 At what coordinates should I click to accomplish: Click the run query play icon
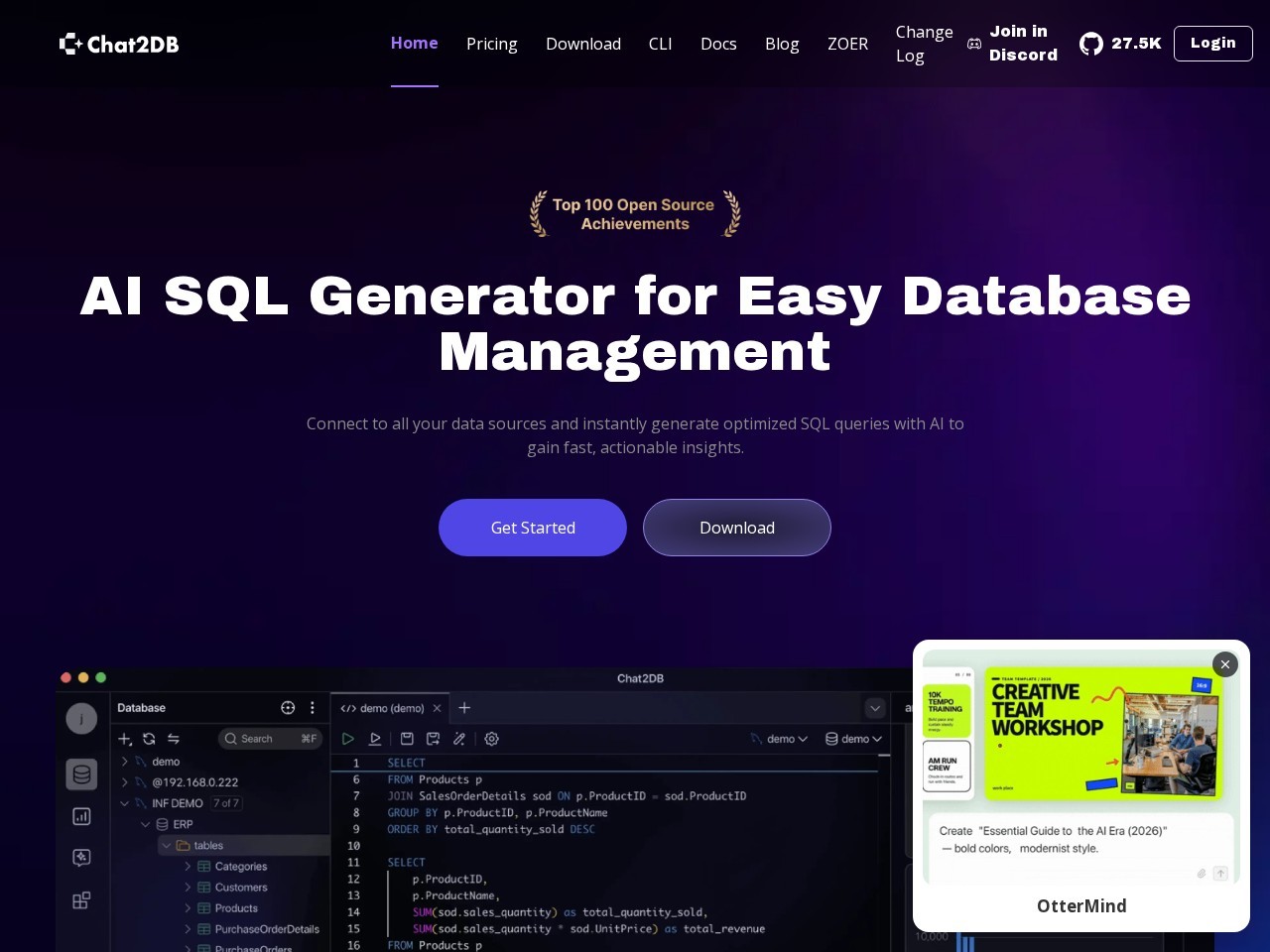point(348,739)
